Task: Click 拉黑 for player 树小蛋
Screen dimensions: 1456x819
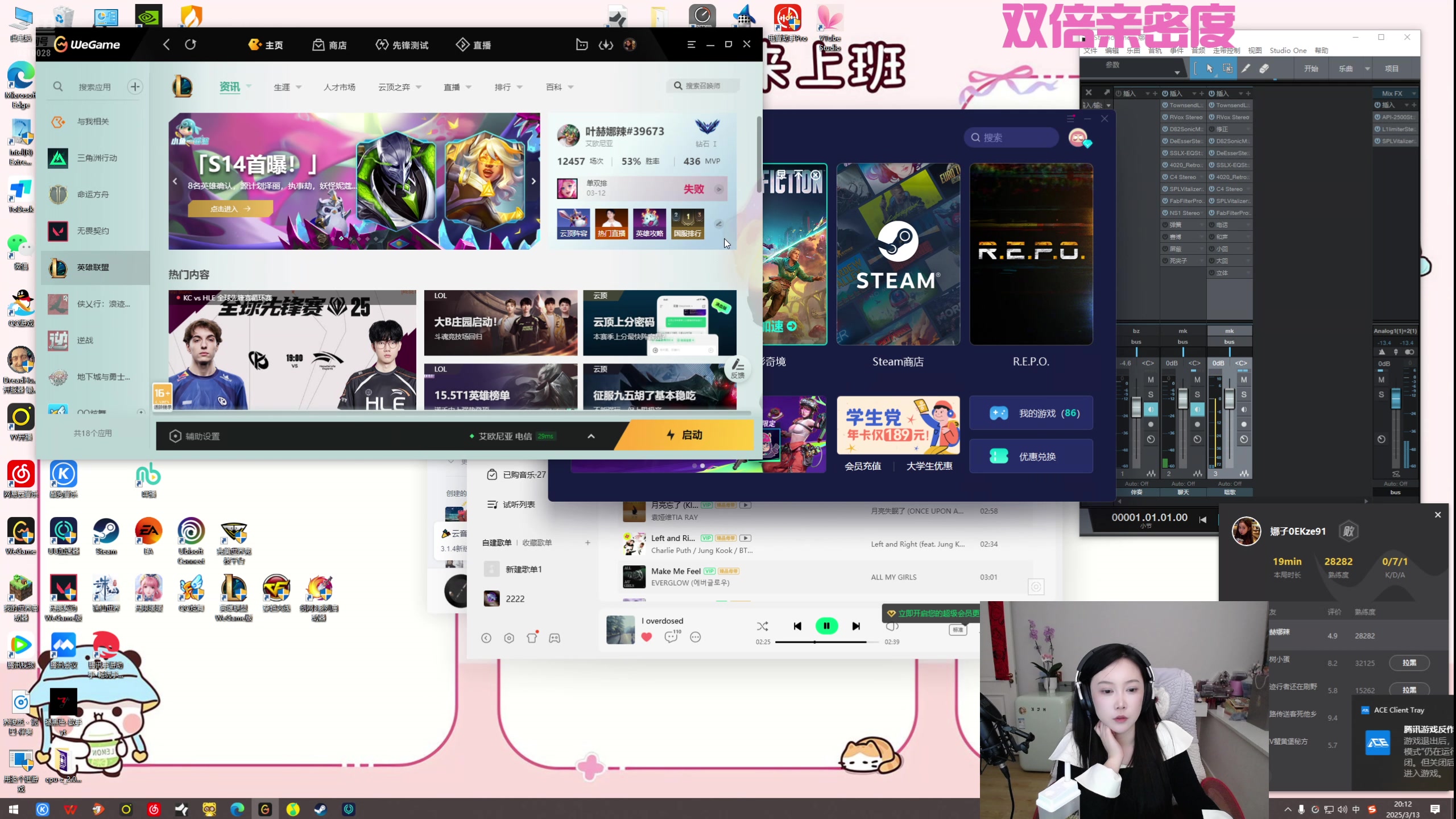Action: pyautogui.click(x=1409, y=663)
